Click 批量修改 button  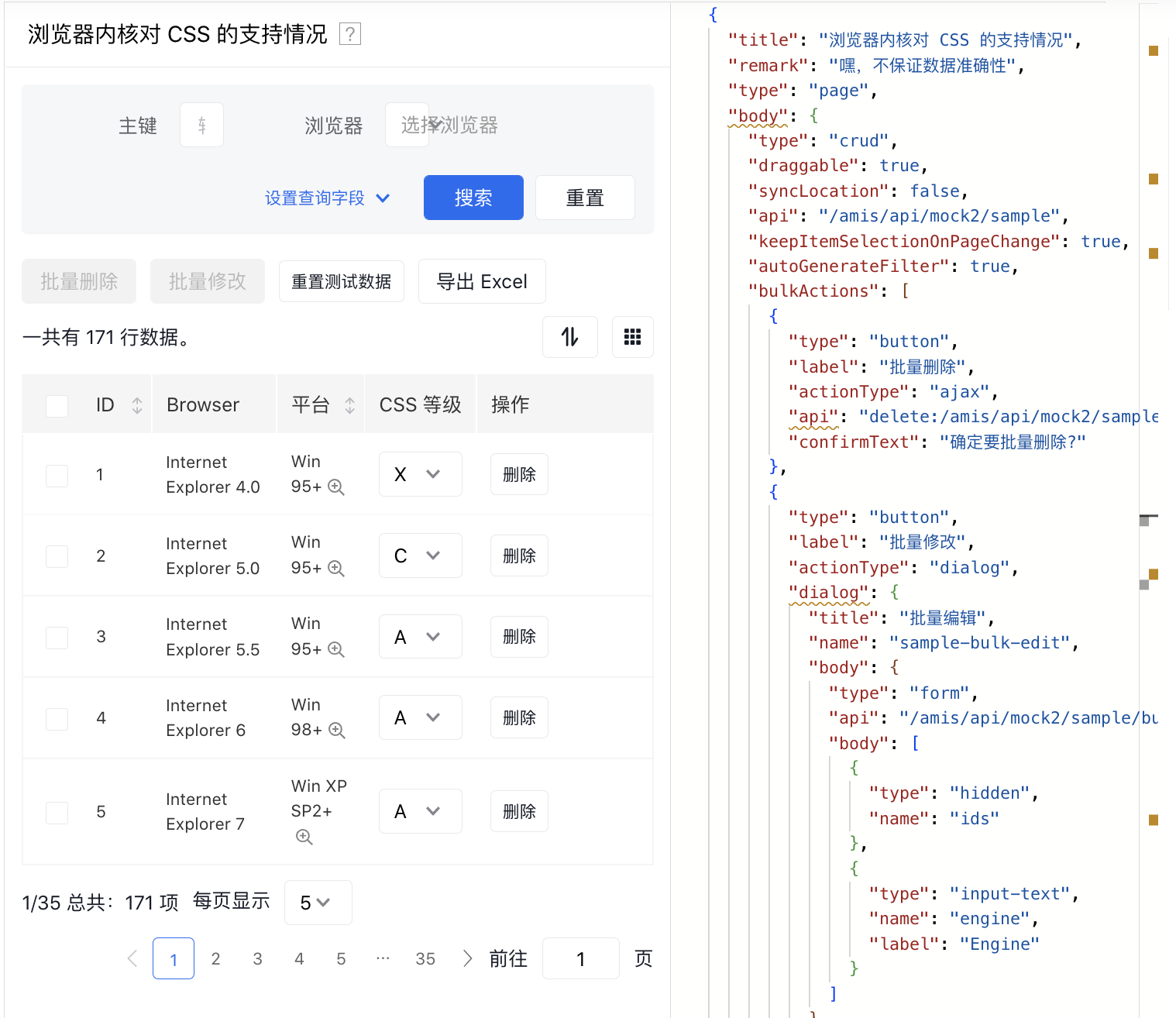click(208, 281)
